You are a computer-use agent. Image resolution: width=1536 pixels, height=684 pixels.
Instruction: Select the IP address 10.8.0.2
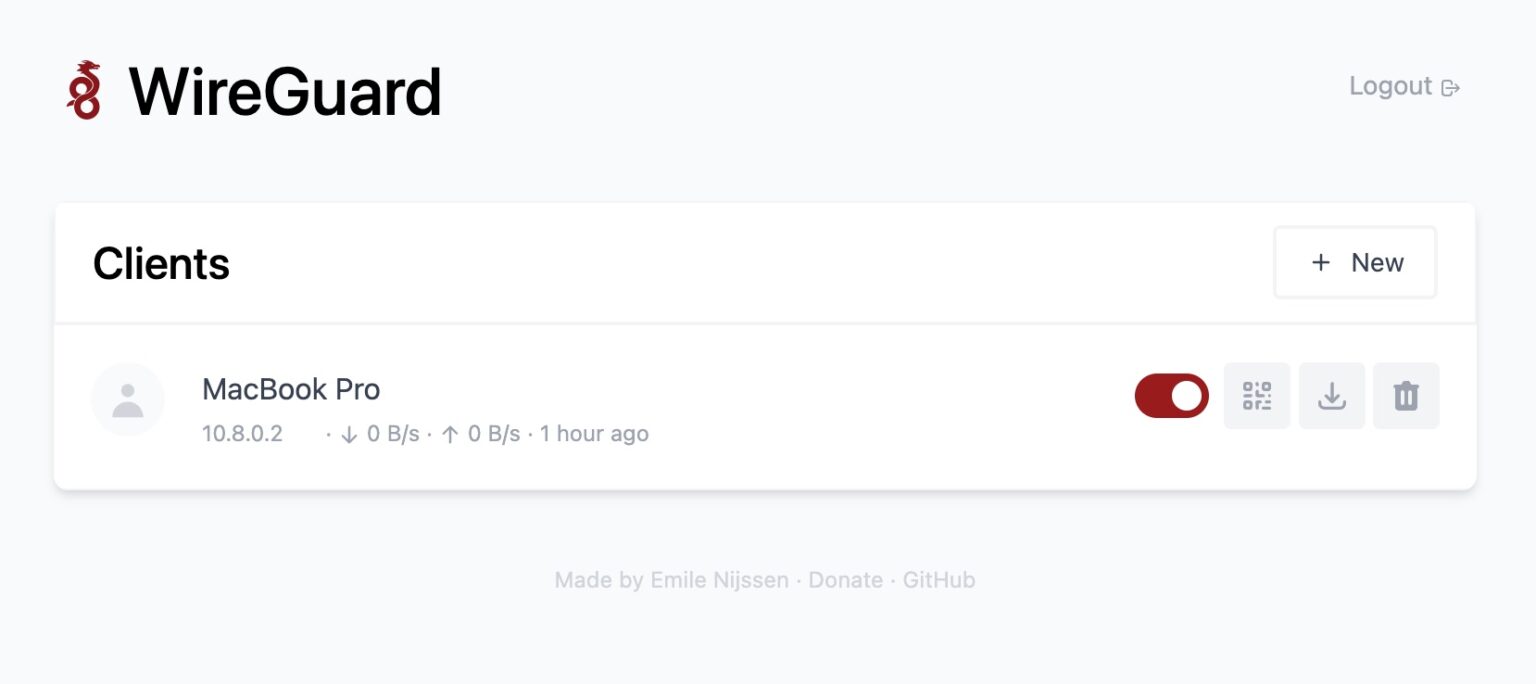pos(242,434)
